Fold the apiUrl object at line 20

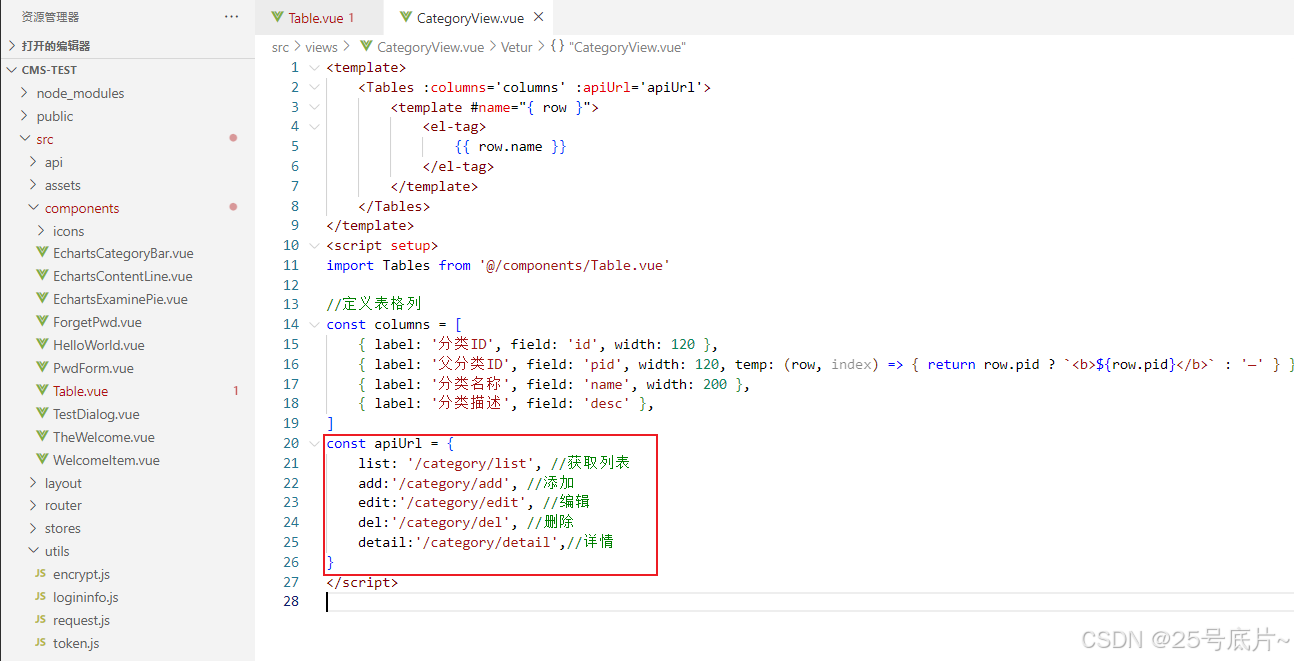(314, 443)
